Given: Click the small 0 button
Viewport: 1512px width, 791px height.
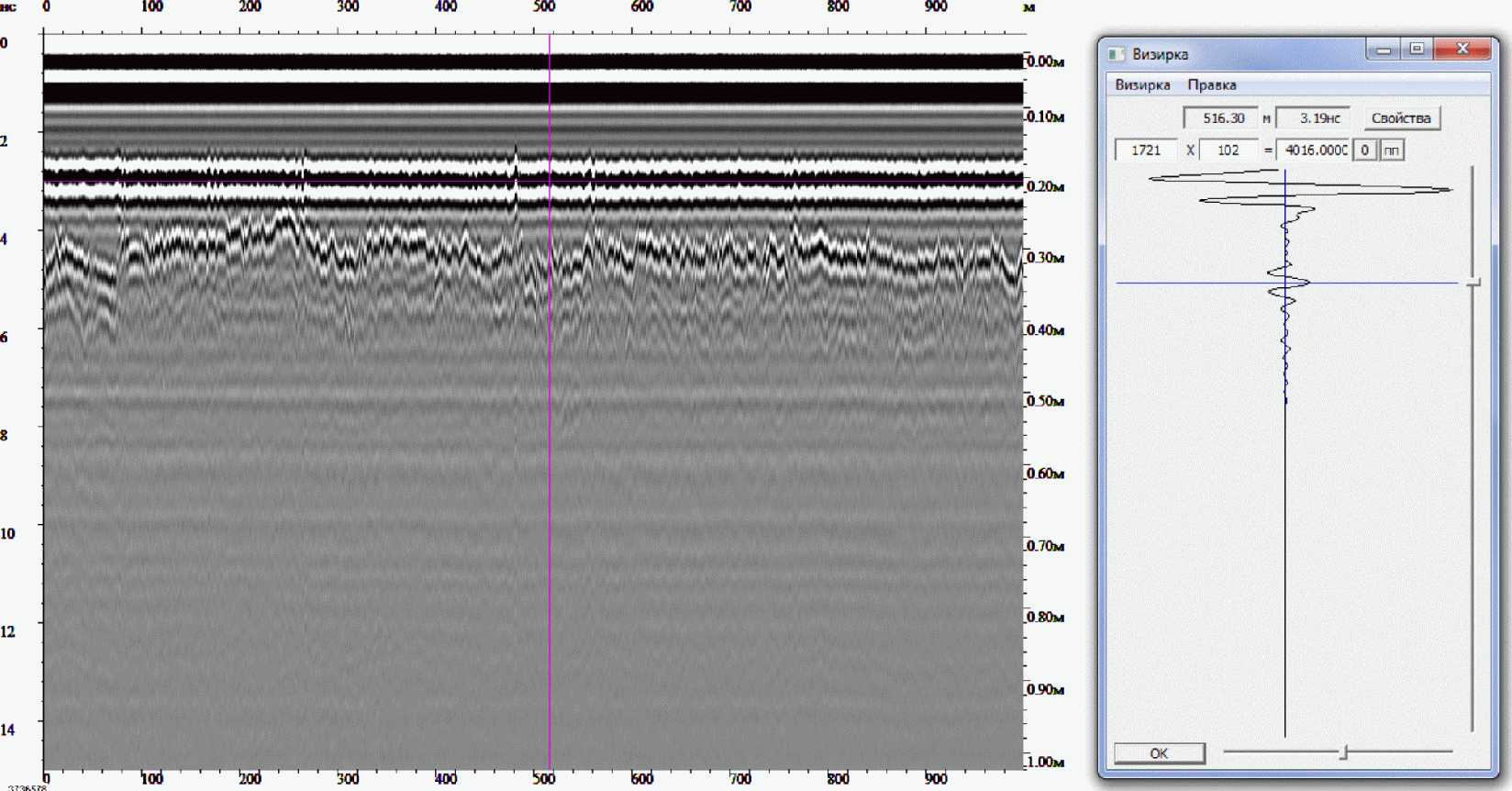Looking at the screenshot, I should click(x=1364, y=150).
